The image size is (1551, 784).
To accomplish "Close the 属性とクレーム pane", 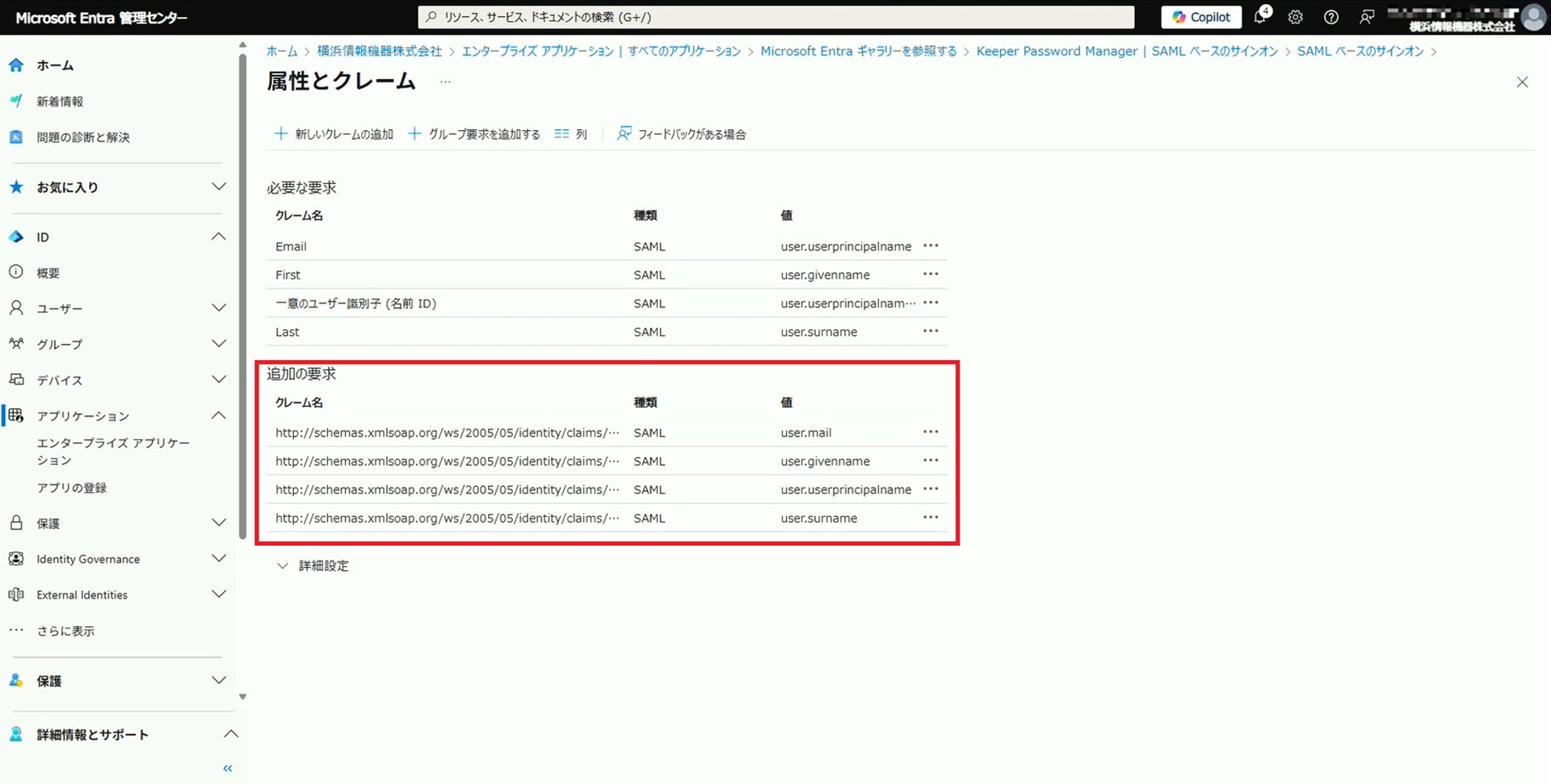I will click(x=1522, y=82).
